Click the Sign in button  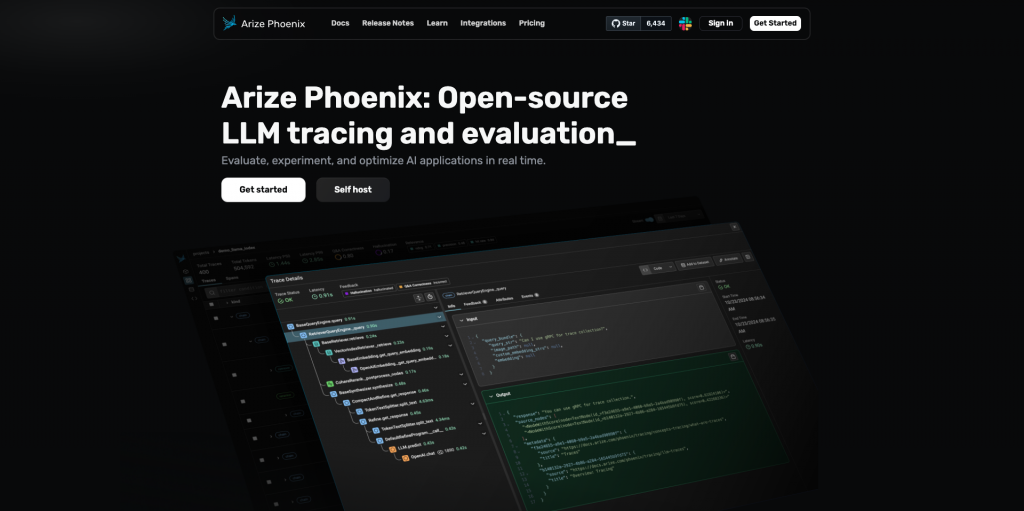coord(720,24)
